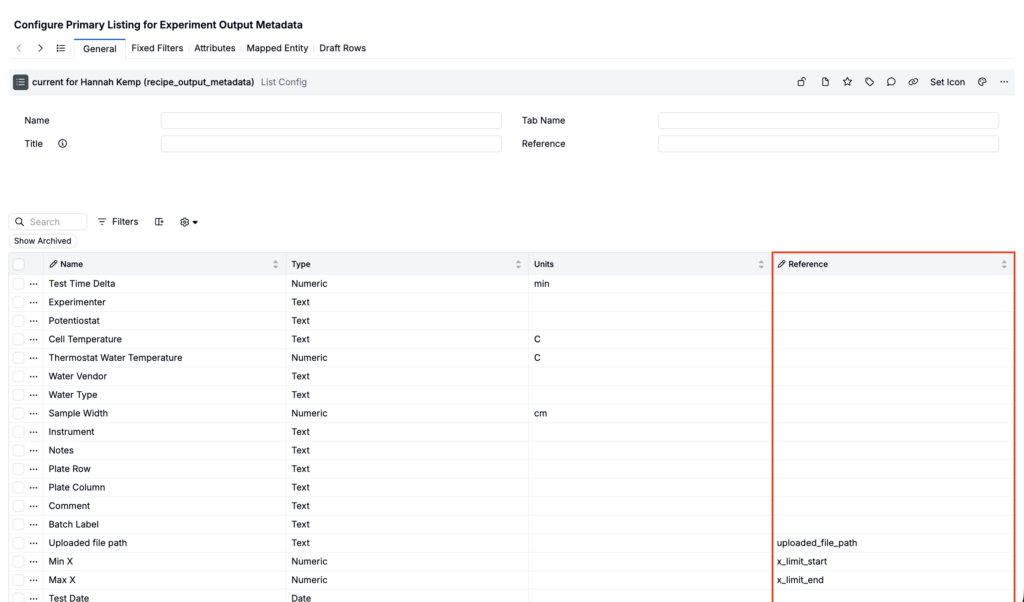Open row menu for Batch Label
This screenshot has height=602, width=1024.
33,524
